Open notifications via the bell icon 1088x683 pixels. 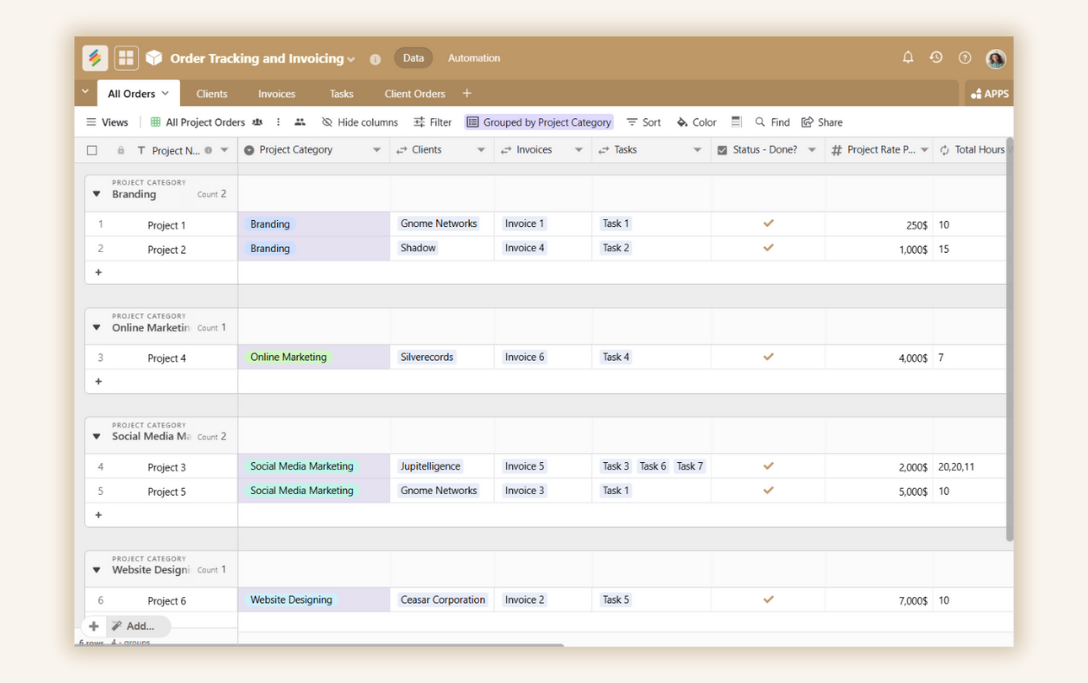pyautogui.click(x=908, y=58)
